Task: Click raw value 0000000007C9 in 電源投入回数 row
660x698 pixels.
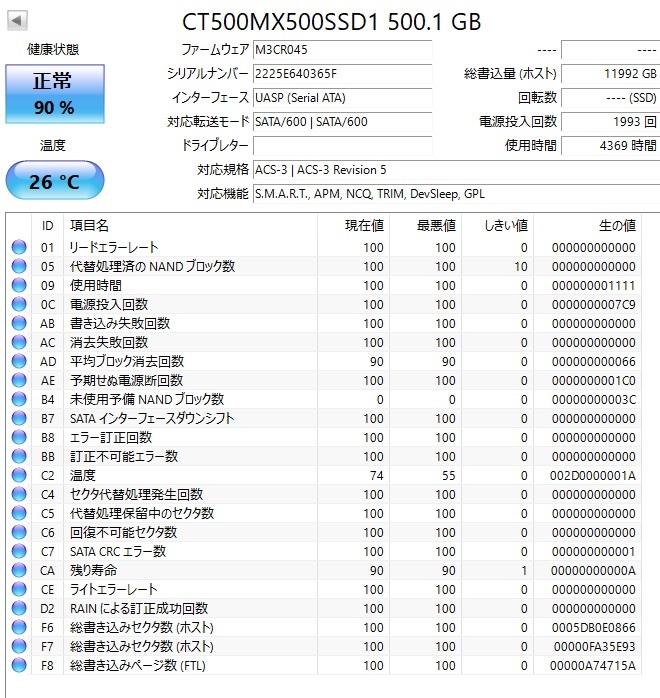Action: [593, 304]
